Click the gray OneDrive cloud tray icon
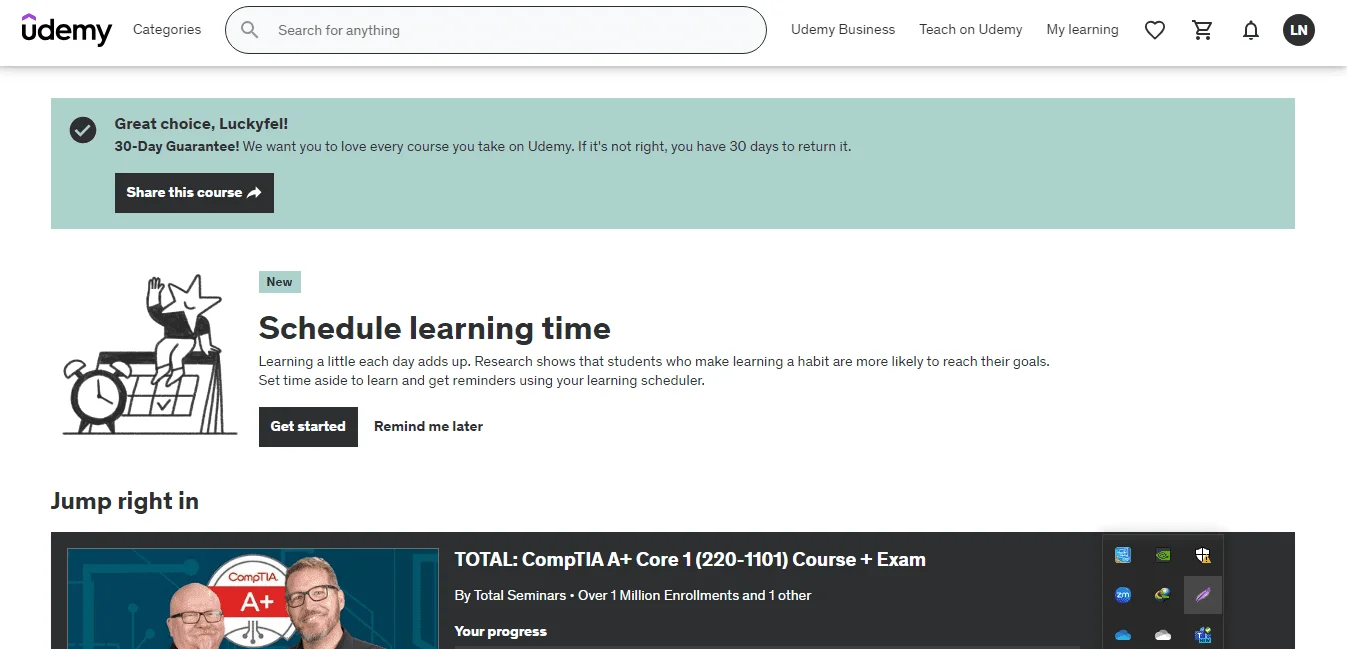Screen dimensions: 1347x649 [x=1163, y=635]
